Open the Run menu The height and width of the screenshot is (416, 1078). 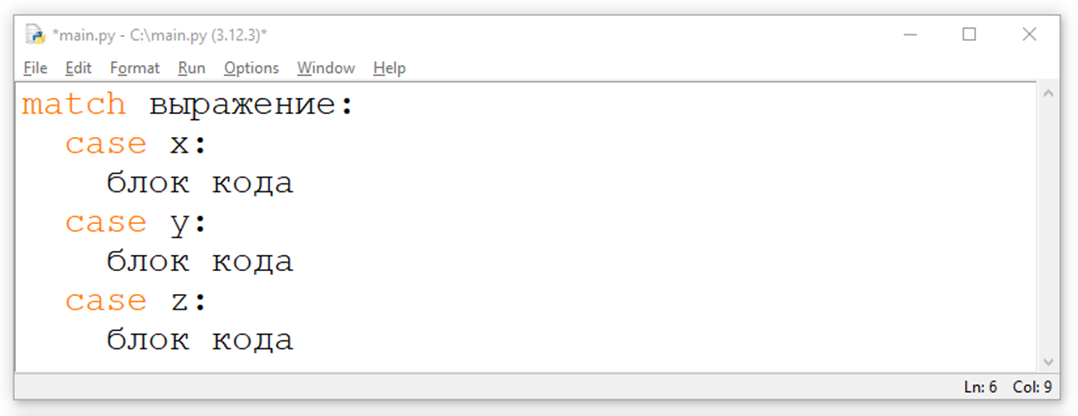coord(191,68)
